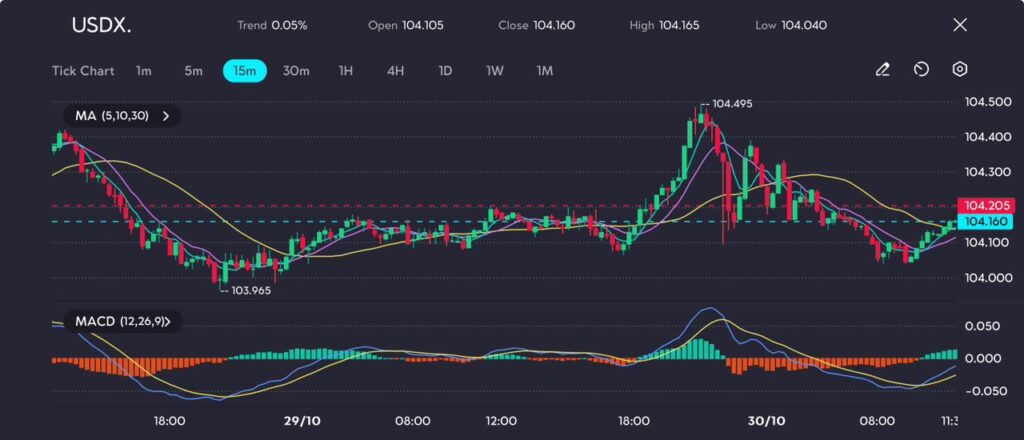
Task: Set timeframe to 1H
Action: 346,71
